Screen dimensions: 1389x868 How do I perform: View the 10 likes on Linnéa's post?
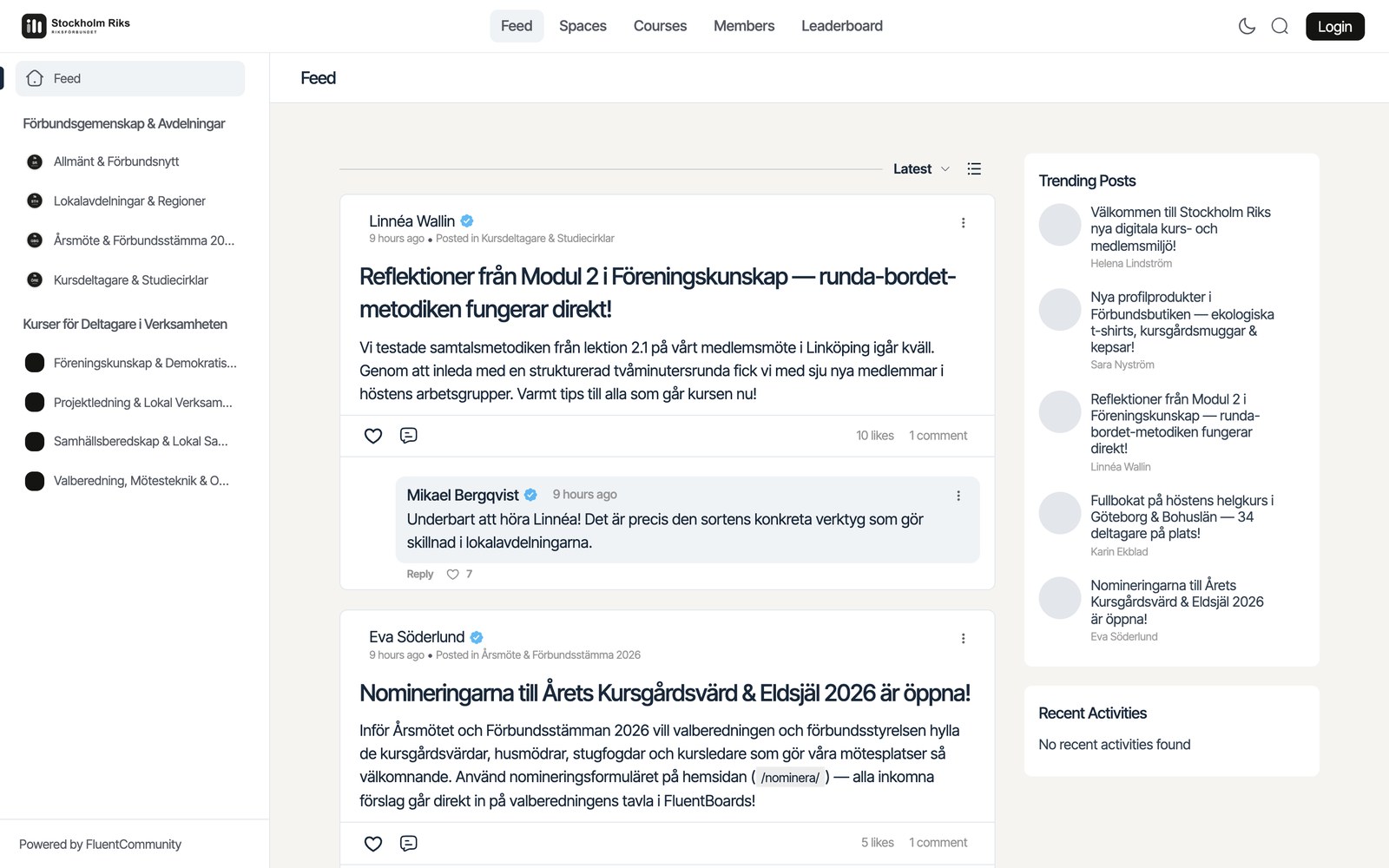(875, 436)
